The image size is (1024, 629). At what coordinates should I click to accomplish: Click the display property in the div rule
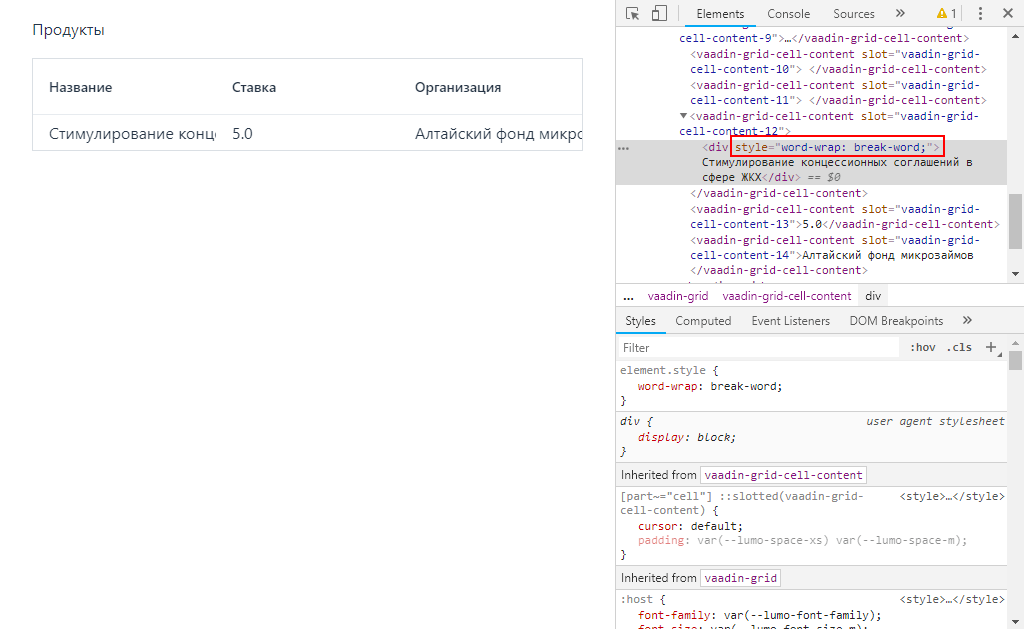pos(660,437)
